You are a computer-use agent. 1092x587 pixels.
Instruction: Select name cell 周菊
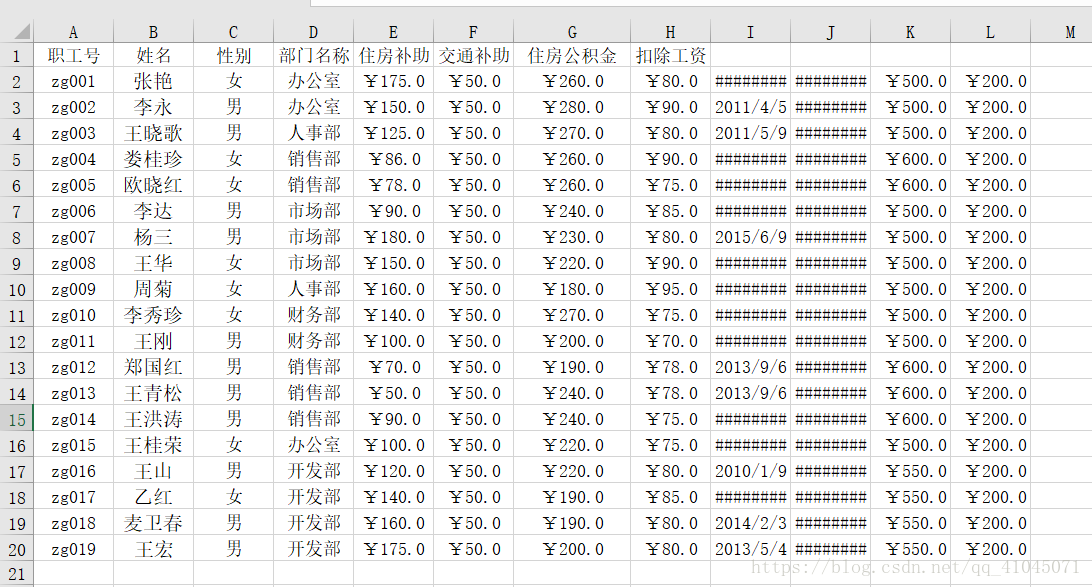153,289
